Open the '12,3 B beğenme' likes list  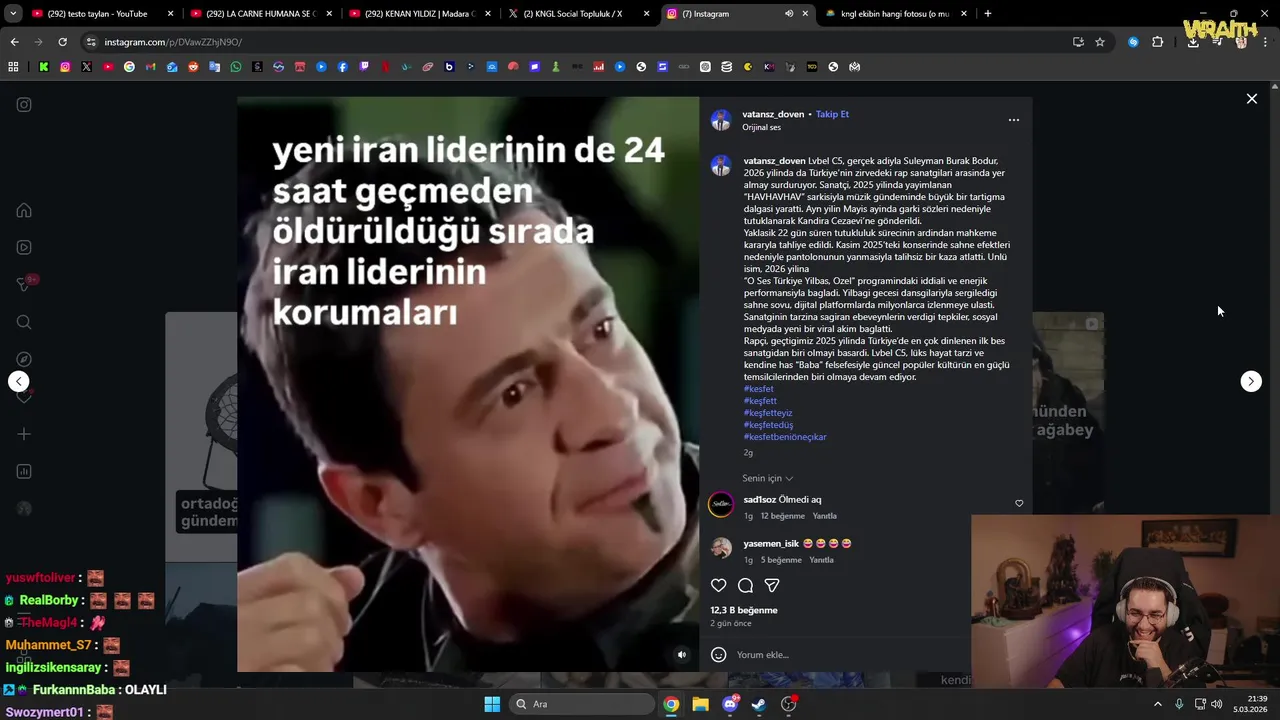tap(744, 610)
